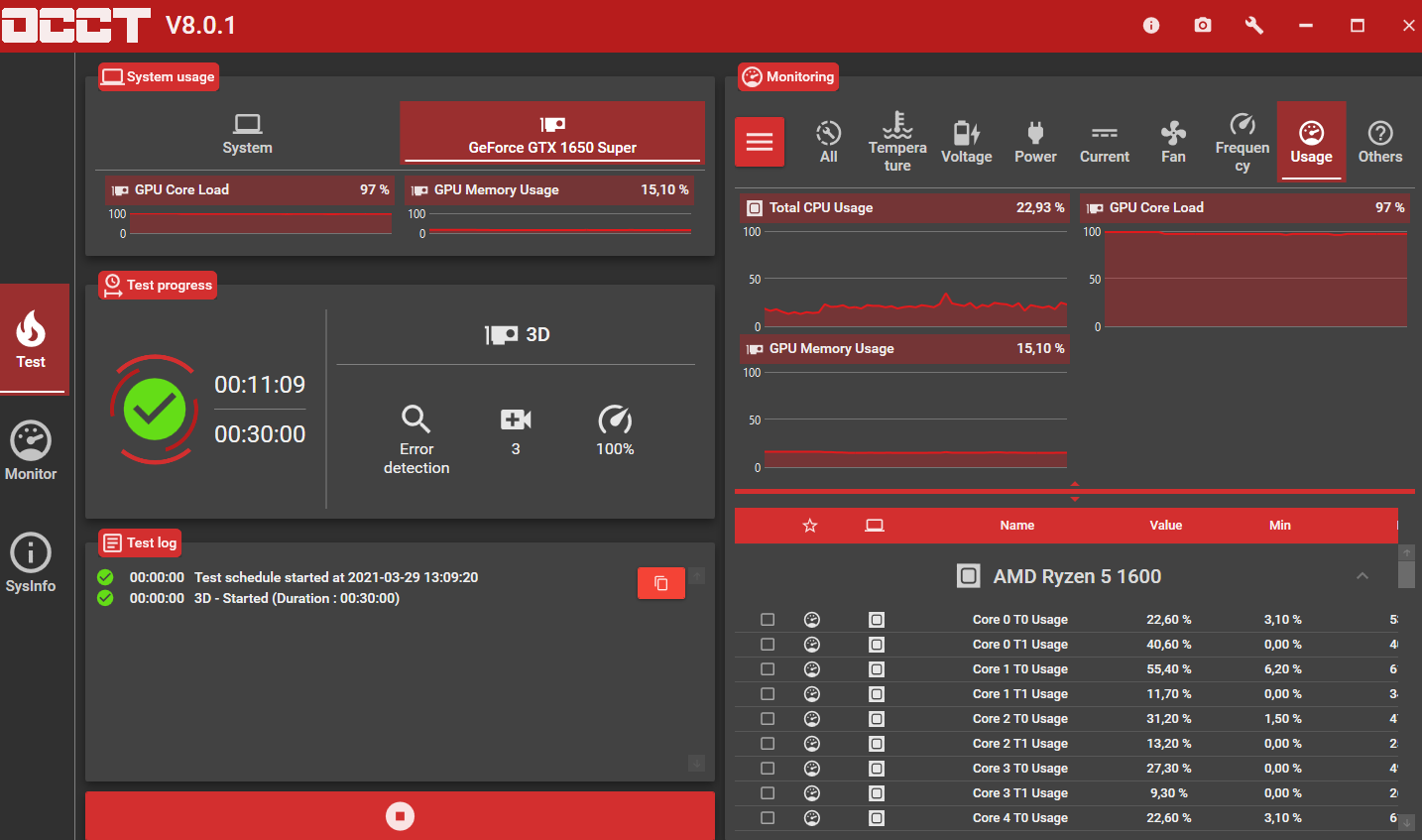Tick the Core 4 T0 Usage checkbox
This screenshot has height=840, width=1422.
coord(768,818)
